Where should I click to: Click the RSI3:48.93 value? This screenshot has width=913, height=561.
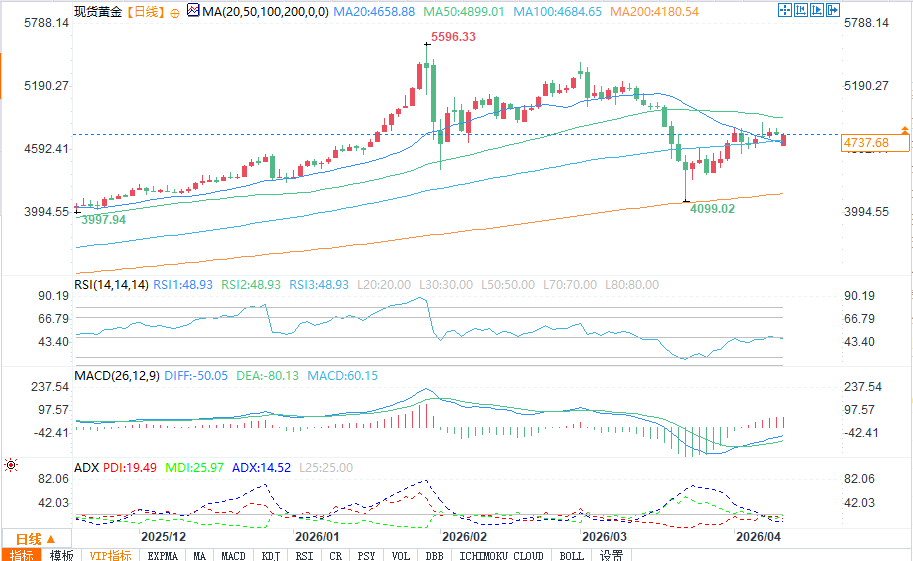[319, 284]
